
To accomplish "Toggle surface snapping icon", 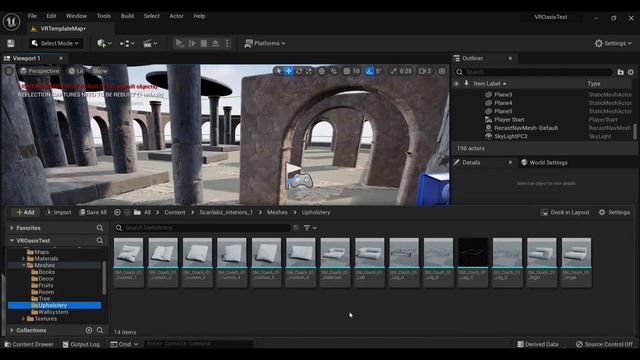I will click(333, 71).
